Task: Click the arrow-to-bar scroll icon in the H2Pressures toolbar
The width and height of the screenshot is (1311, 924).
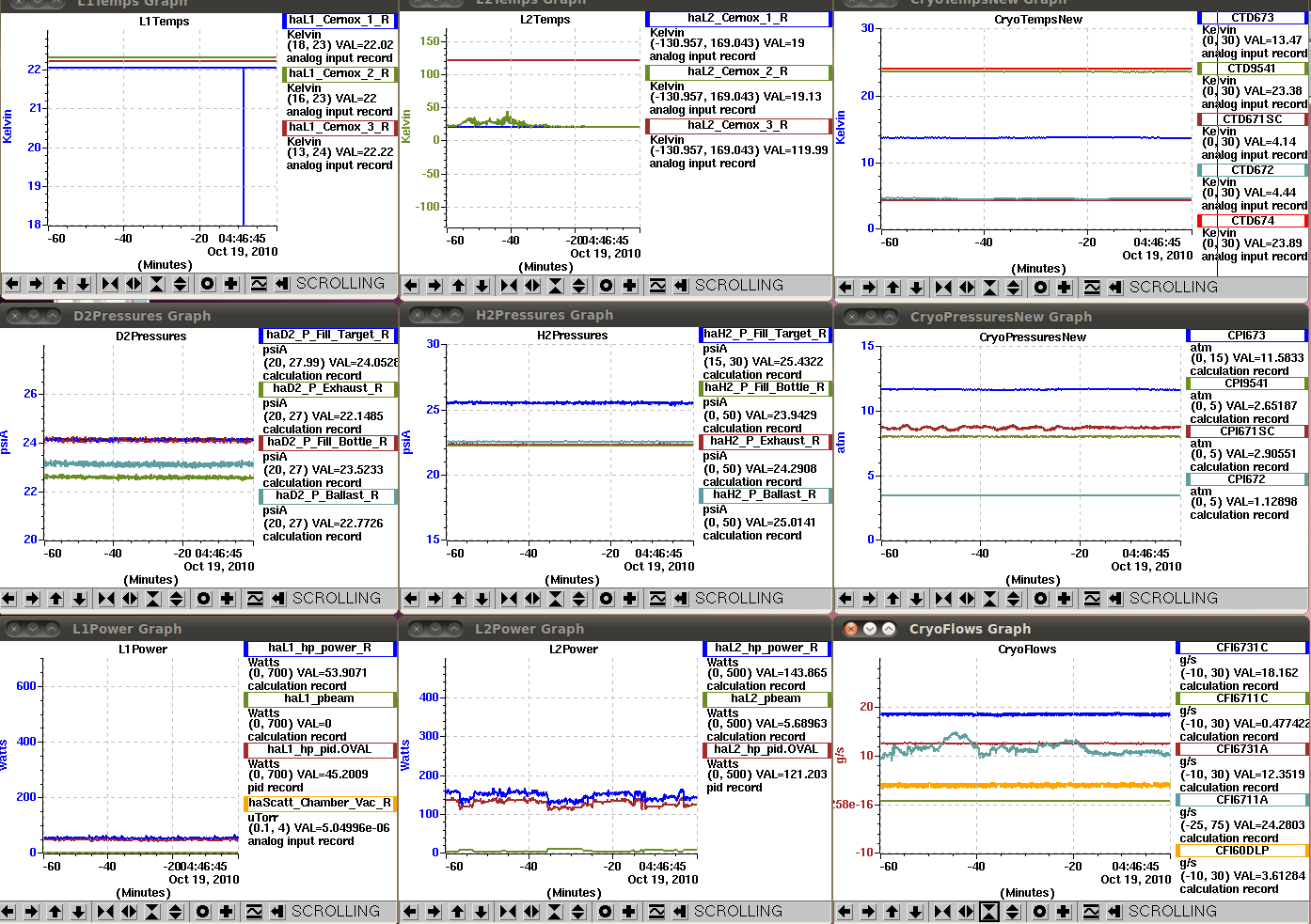Action: [681, 599]
